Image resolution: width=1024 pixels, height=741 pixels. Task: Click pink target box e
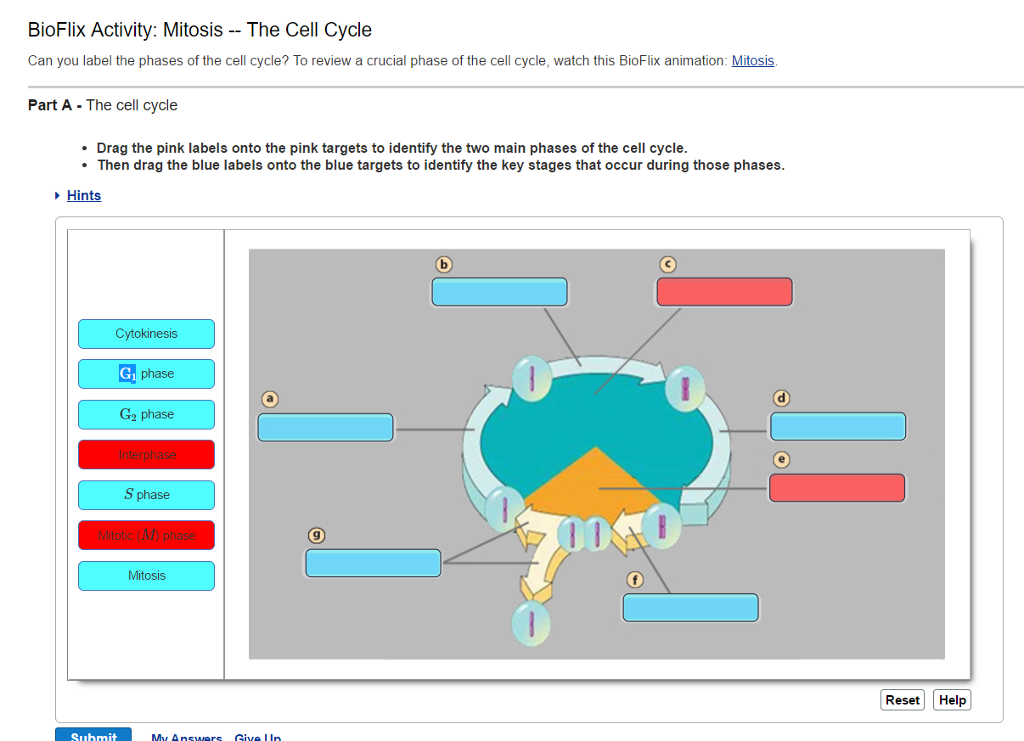(837, 488)
